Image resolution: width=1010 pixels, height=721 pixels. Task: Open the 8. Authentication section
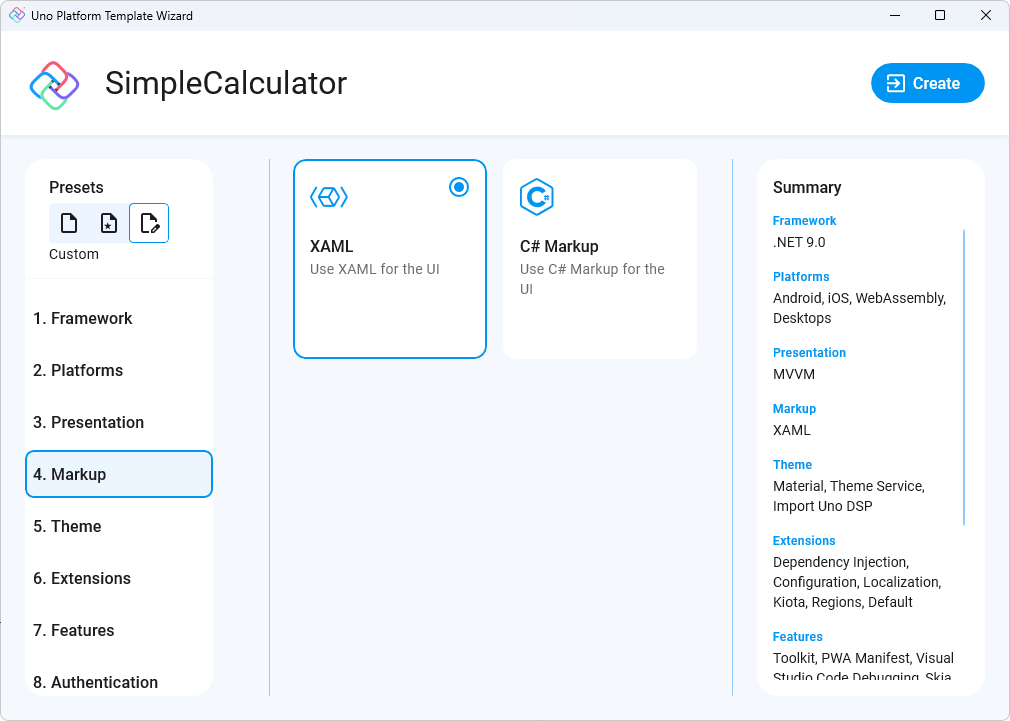[119, 682]
